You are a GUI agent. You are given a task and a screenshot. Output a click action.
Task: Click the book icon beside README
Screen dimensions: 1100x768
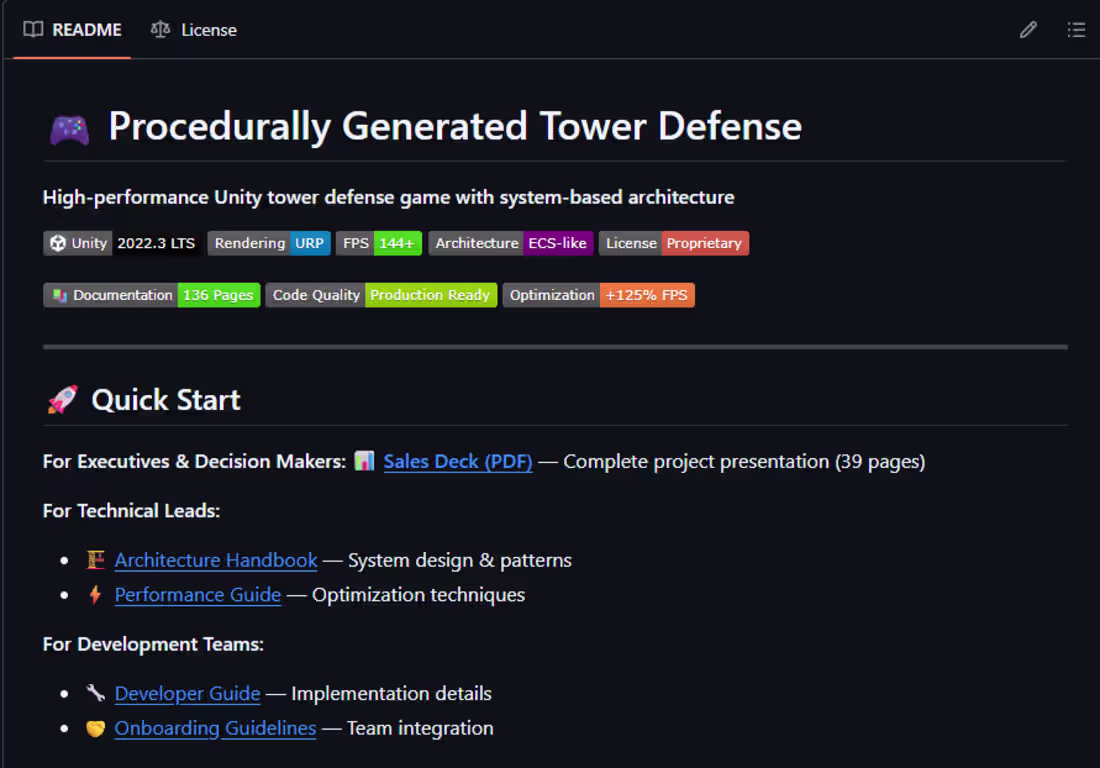coord(31,30)
